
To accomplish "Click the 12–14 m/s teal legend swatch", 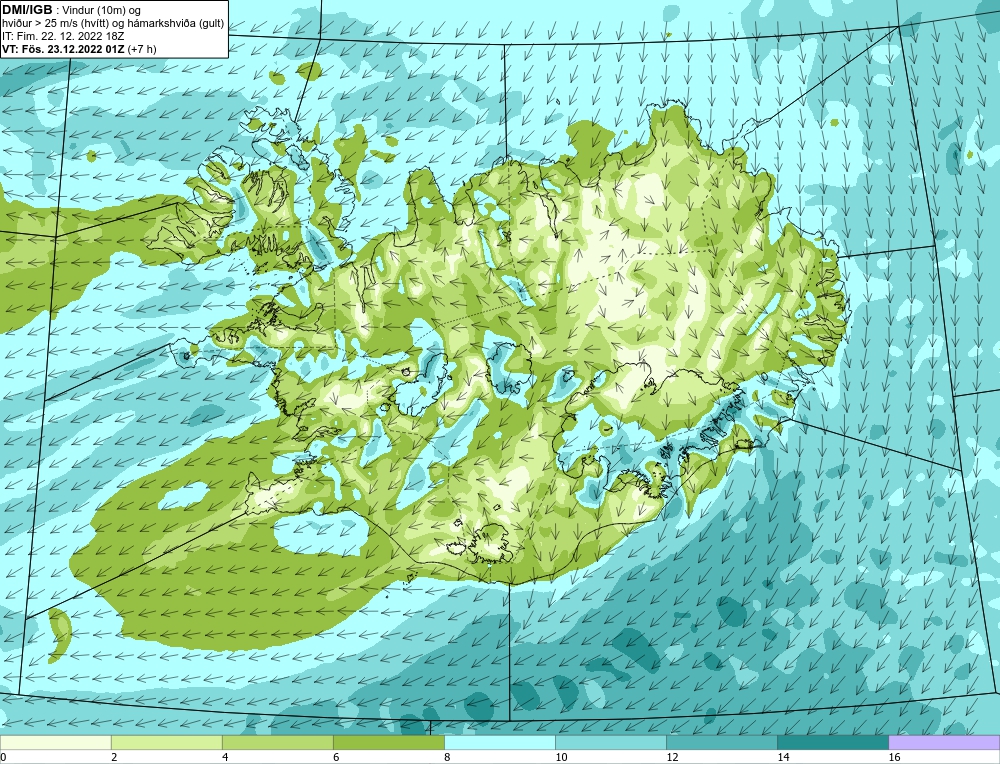I will pyautogui.click(x=721, y=742).
